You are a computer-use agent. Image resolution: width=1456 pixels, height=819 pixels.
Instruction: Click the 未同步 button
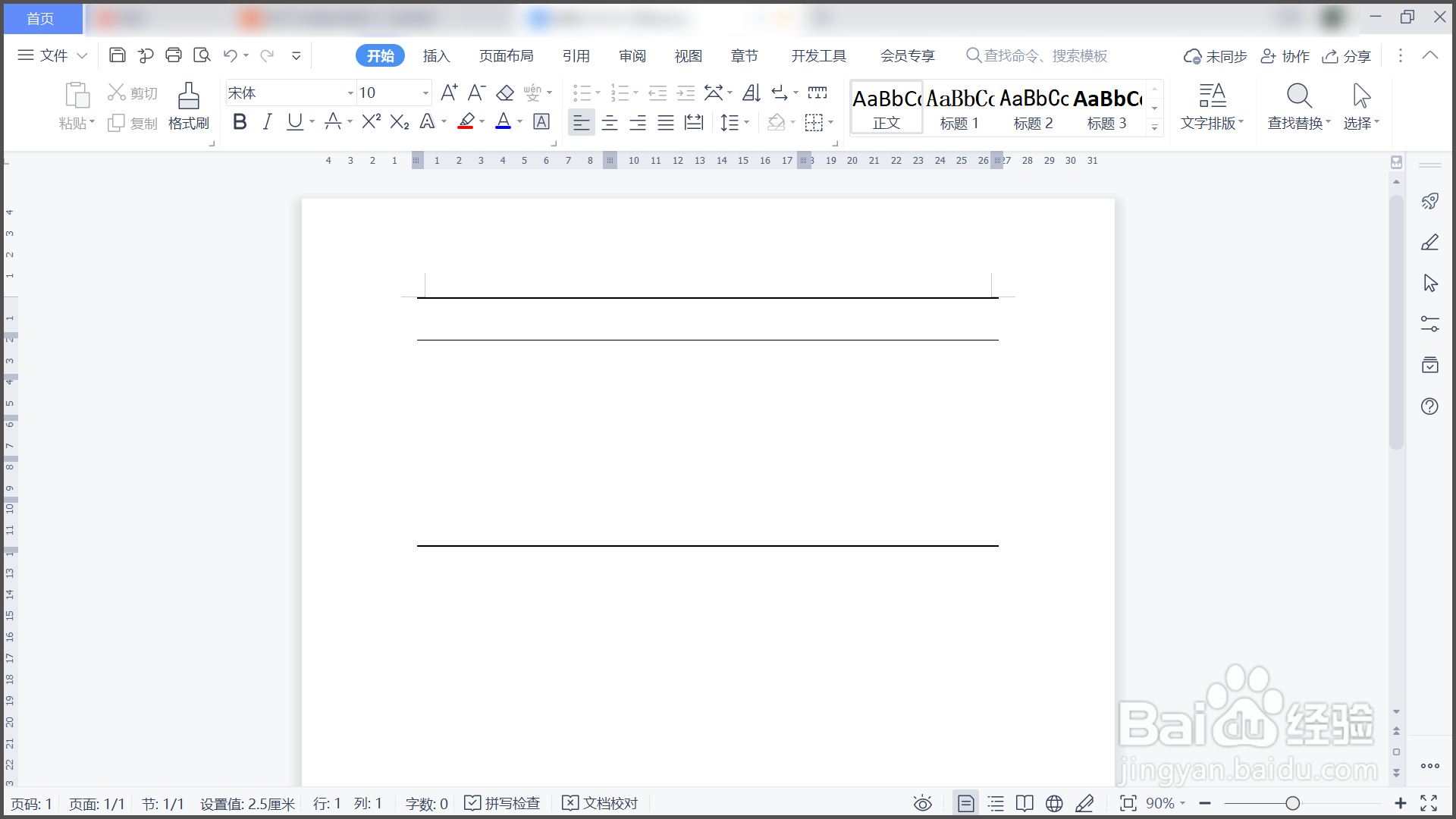(1215, 56)
